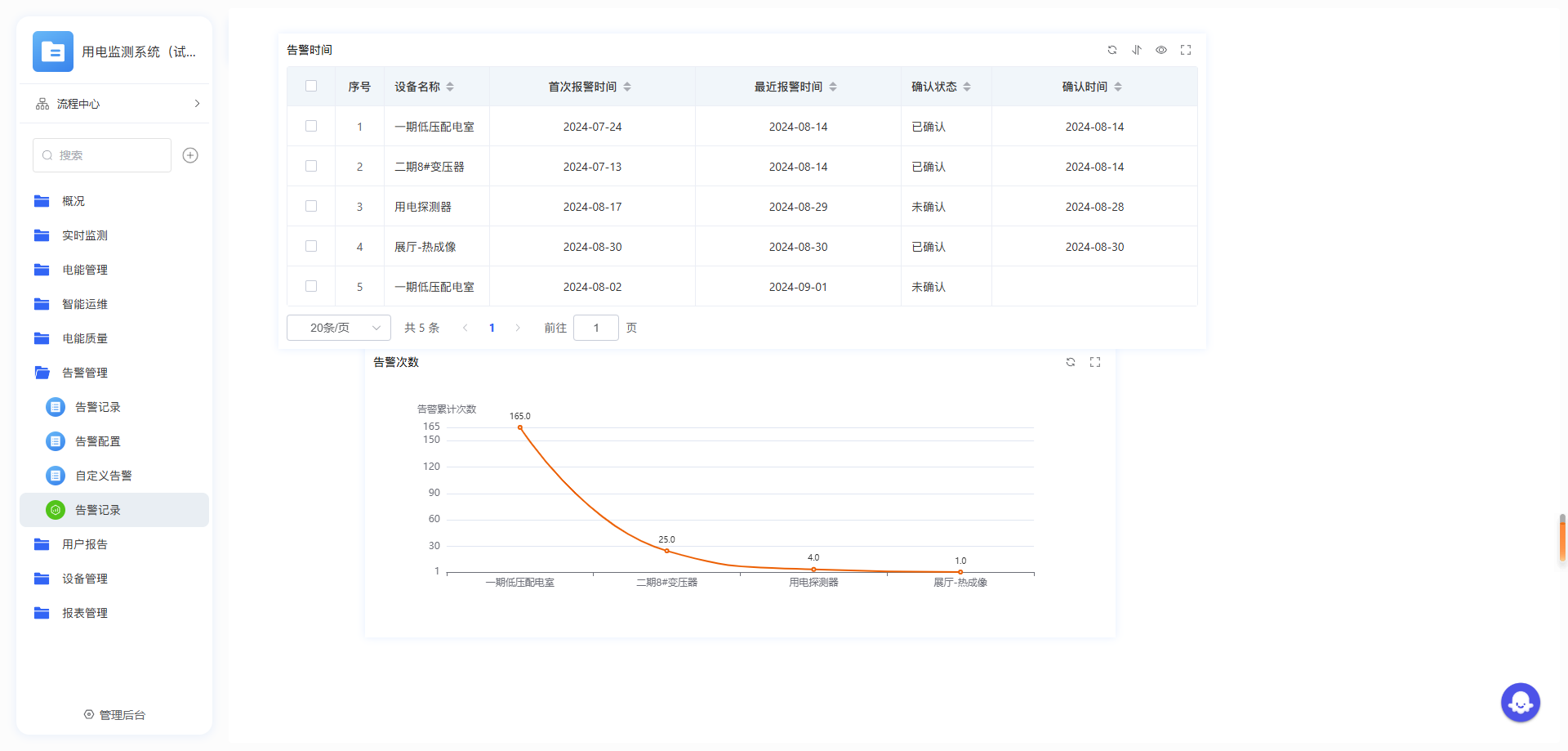Open 自定义告警 in the sidebar
The image size is (1568, 751).
tap(103, 476)
